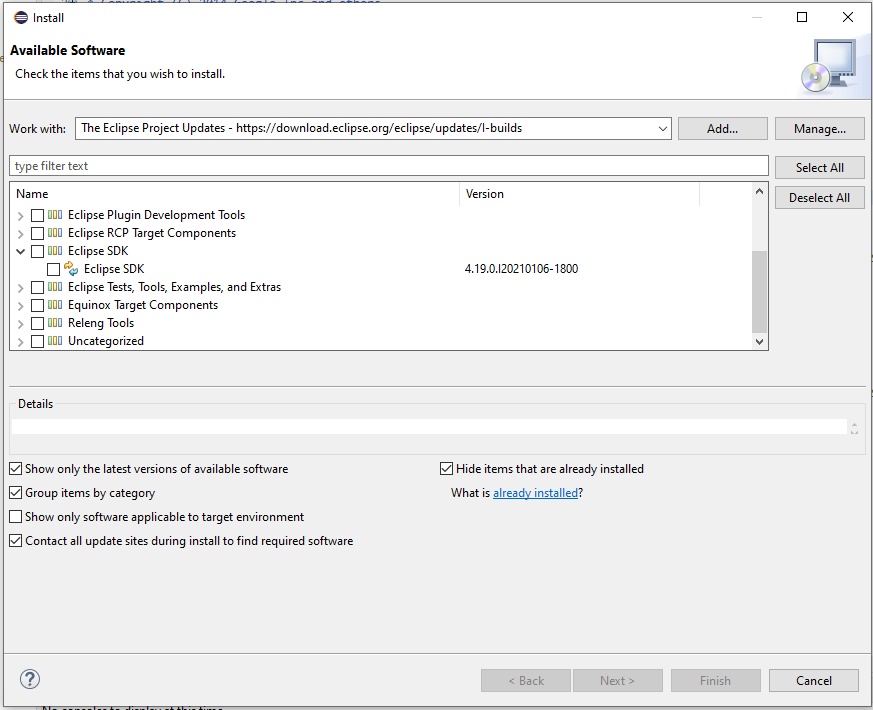Collapse the Eclipse SDK category
873x710 pixels.
[x=21, y=252]
